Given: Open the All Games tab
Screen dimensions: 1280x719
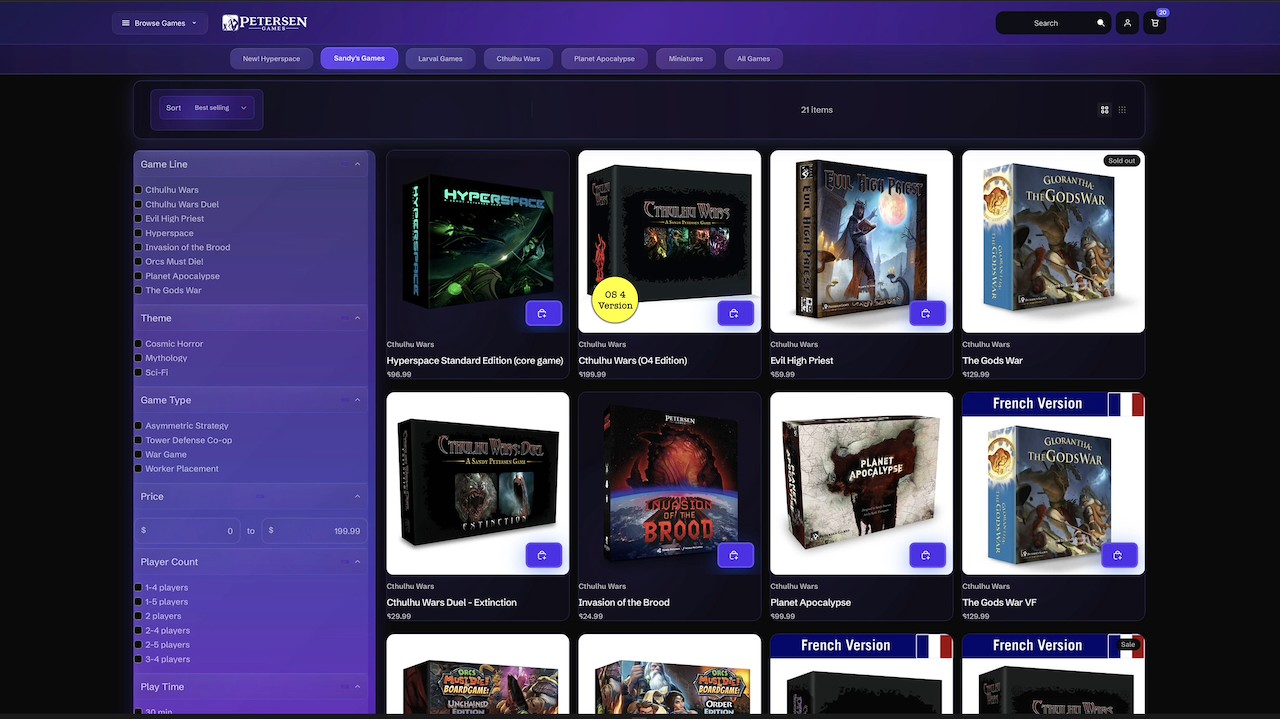Looking at the screenshot, I should (753, 58).
